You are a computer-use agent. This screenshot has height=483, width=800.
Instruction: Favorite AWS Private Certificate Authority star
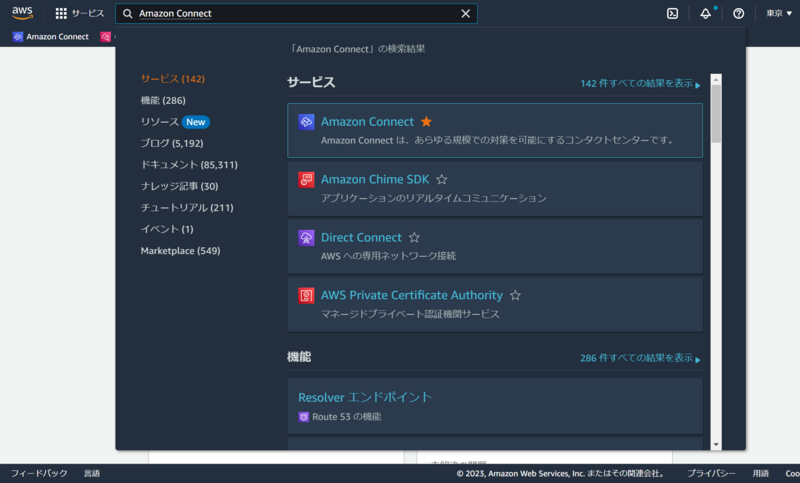(x=515, y=295)
